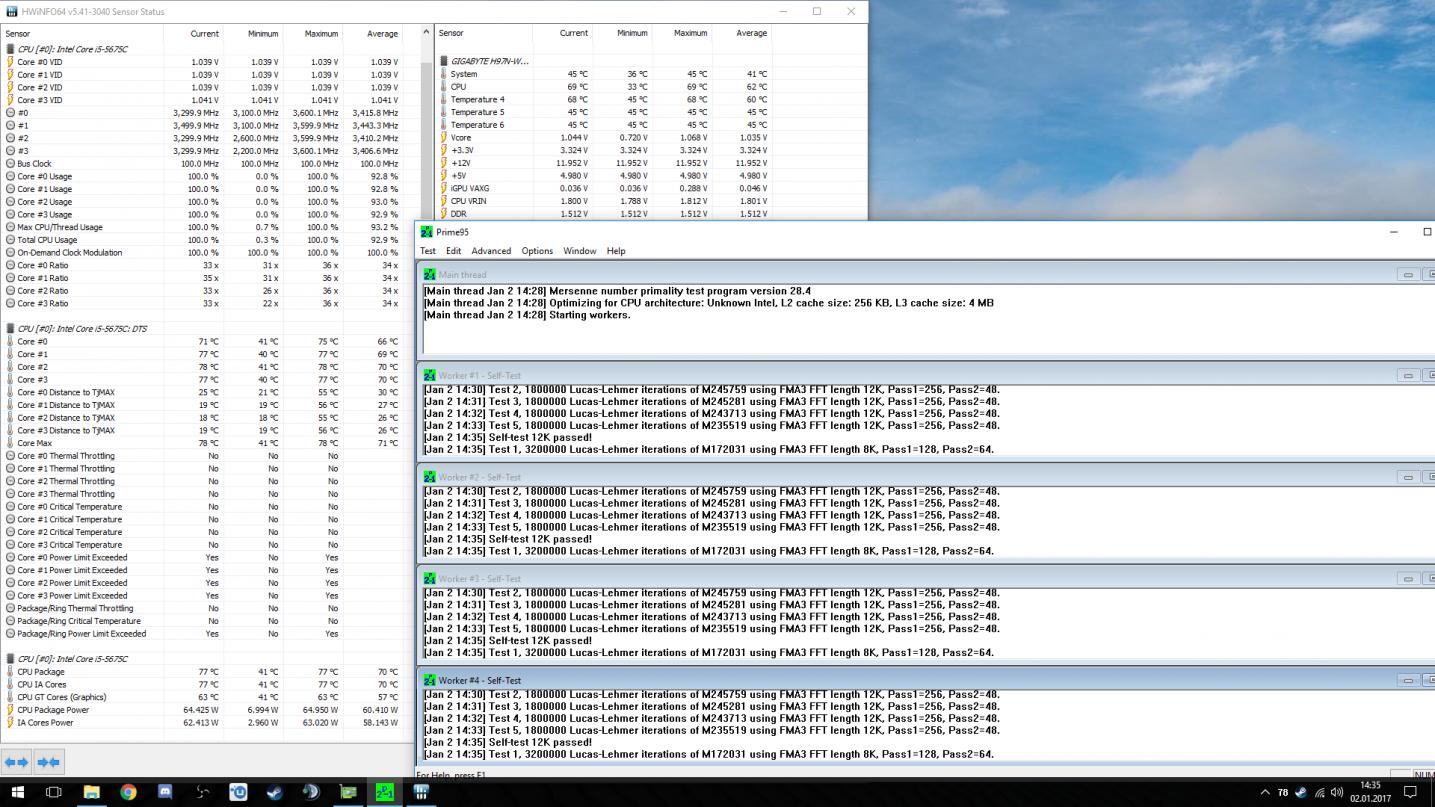Click the Steam icon in the system tray
This screenshot has width=1435, height=807.
click(x=1301, y=793)
